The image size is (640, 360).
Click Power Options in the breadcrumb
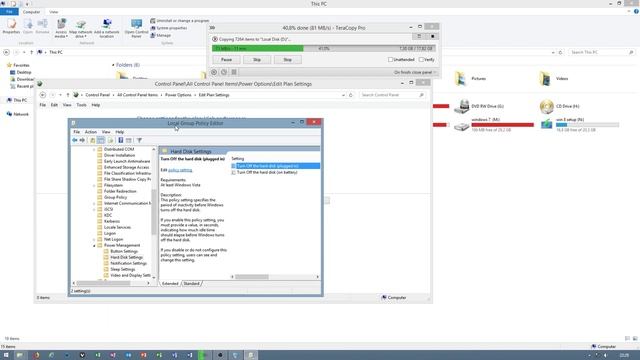click(x=178, y=95)
